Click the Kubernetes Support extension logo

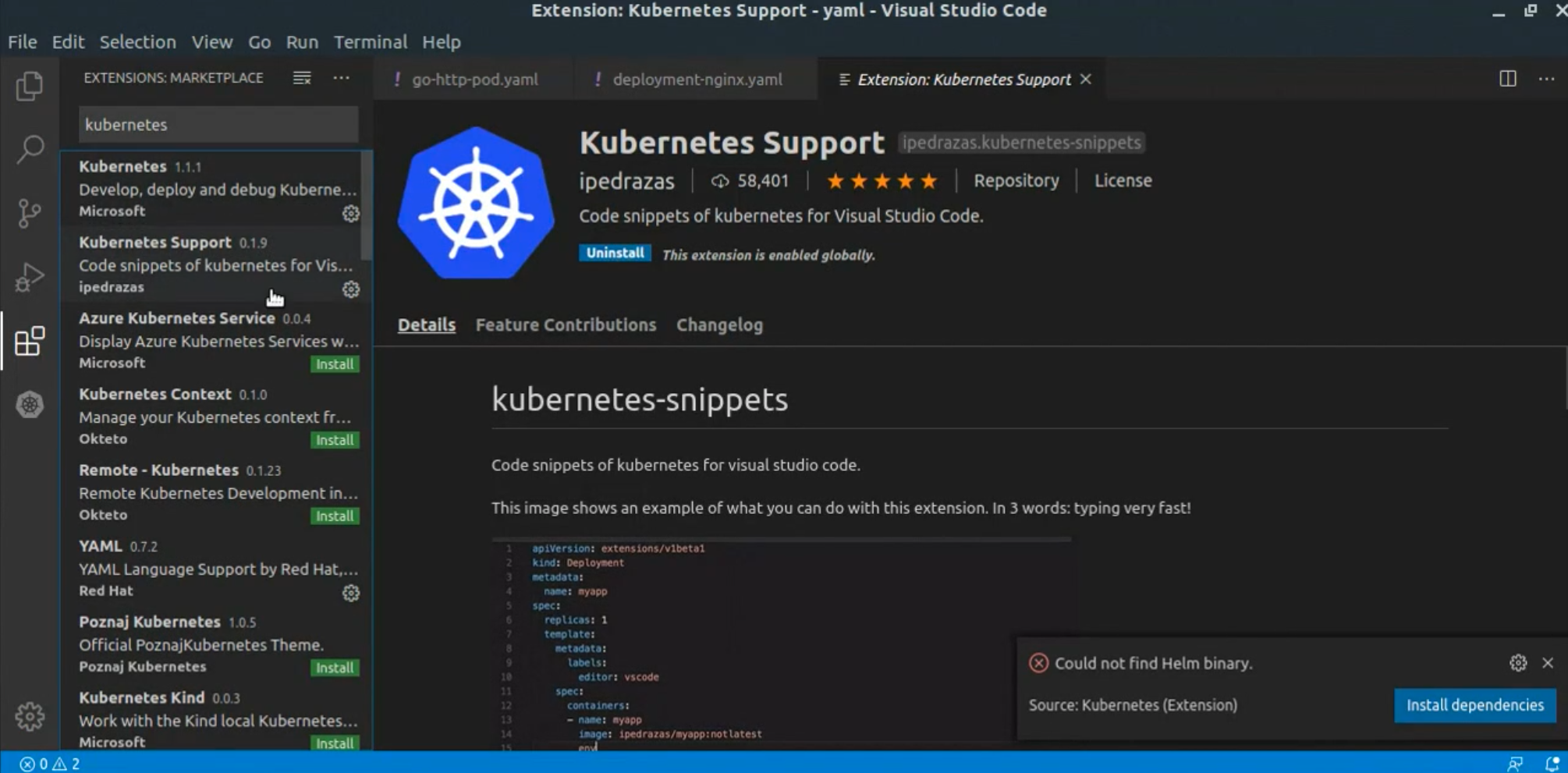coord(476,203)
